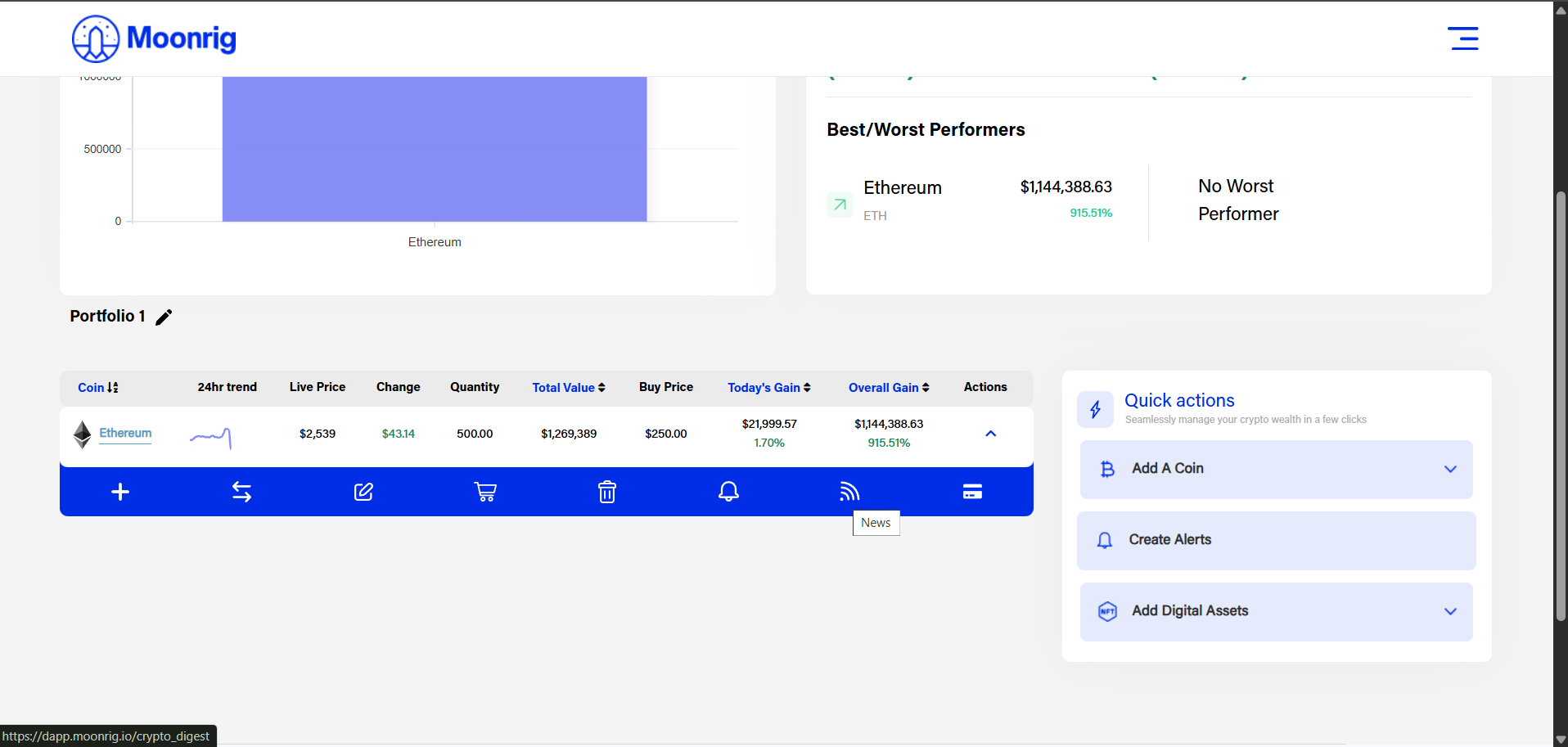
Task: Click the NFT icon on Add Digital Assets
Action: click(x=1107, y=611)
